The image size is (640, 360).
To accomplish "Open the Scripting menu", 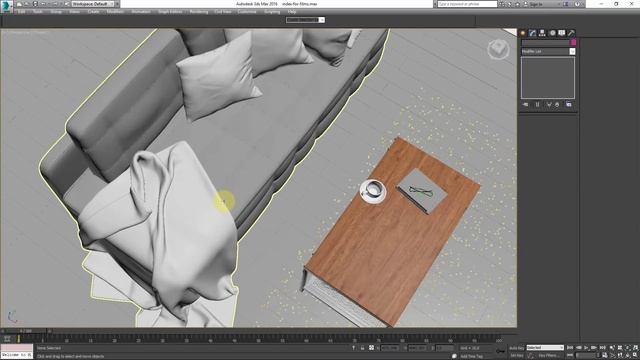I will point(272,12).
